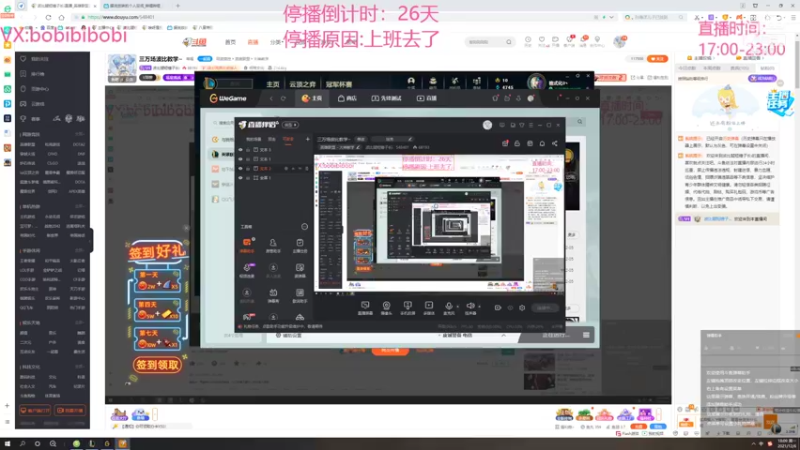Image resolution: width=800 pixels, height=450 pixels.
Task: Collapse the Douyu left sidebar handle
Action: click(x=91, y=239)
